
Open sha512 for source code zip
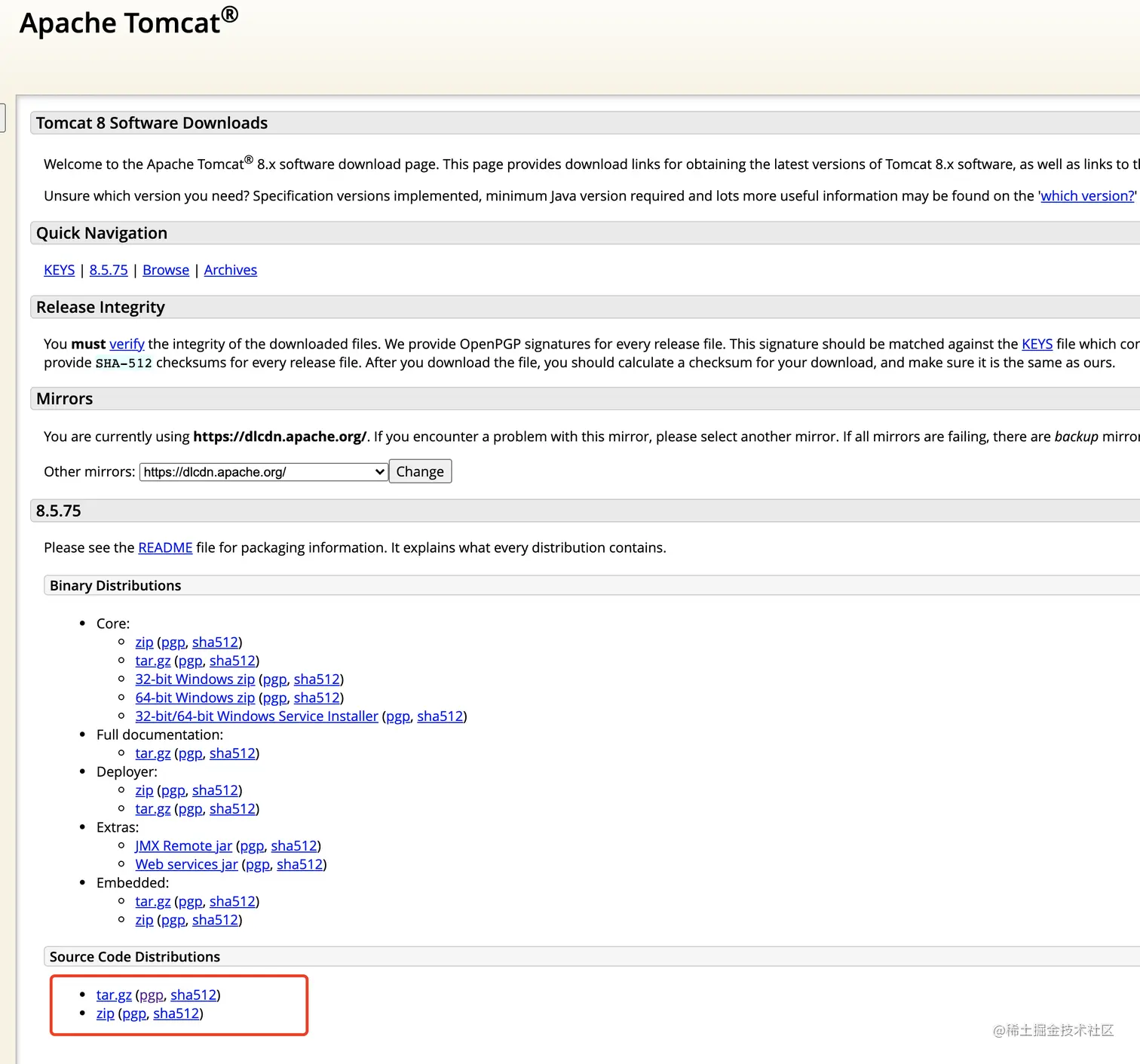pyautogui.click(x=176, y=1013)
